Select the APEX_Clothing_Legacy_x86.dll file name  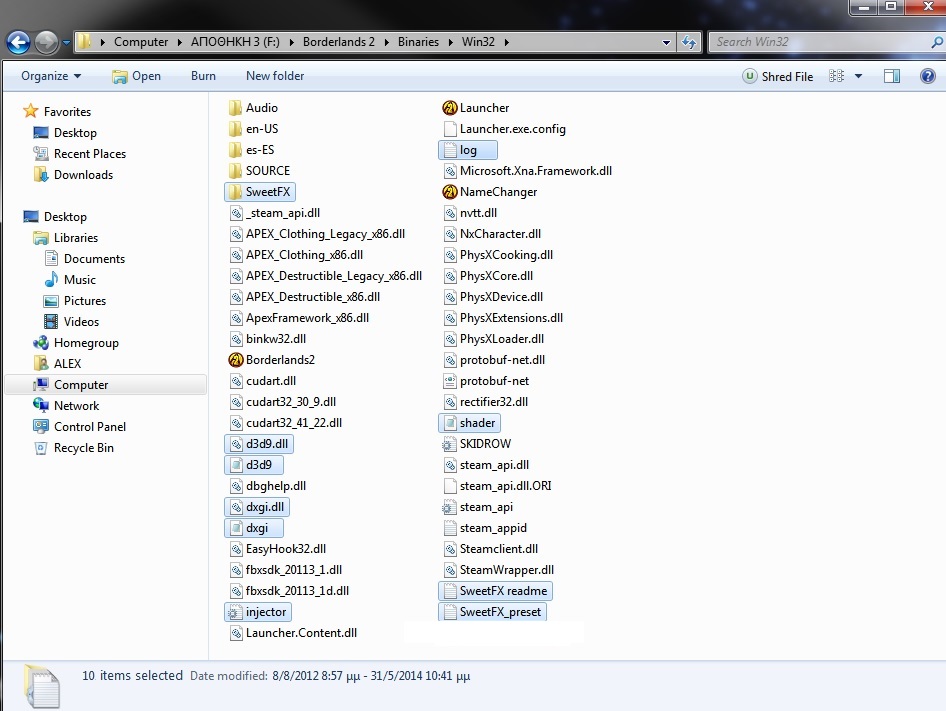click(x=325, y=234)
